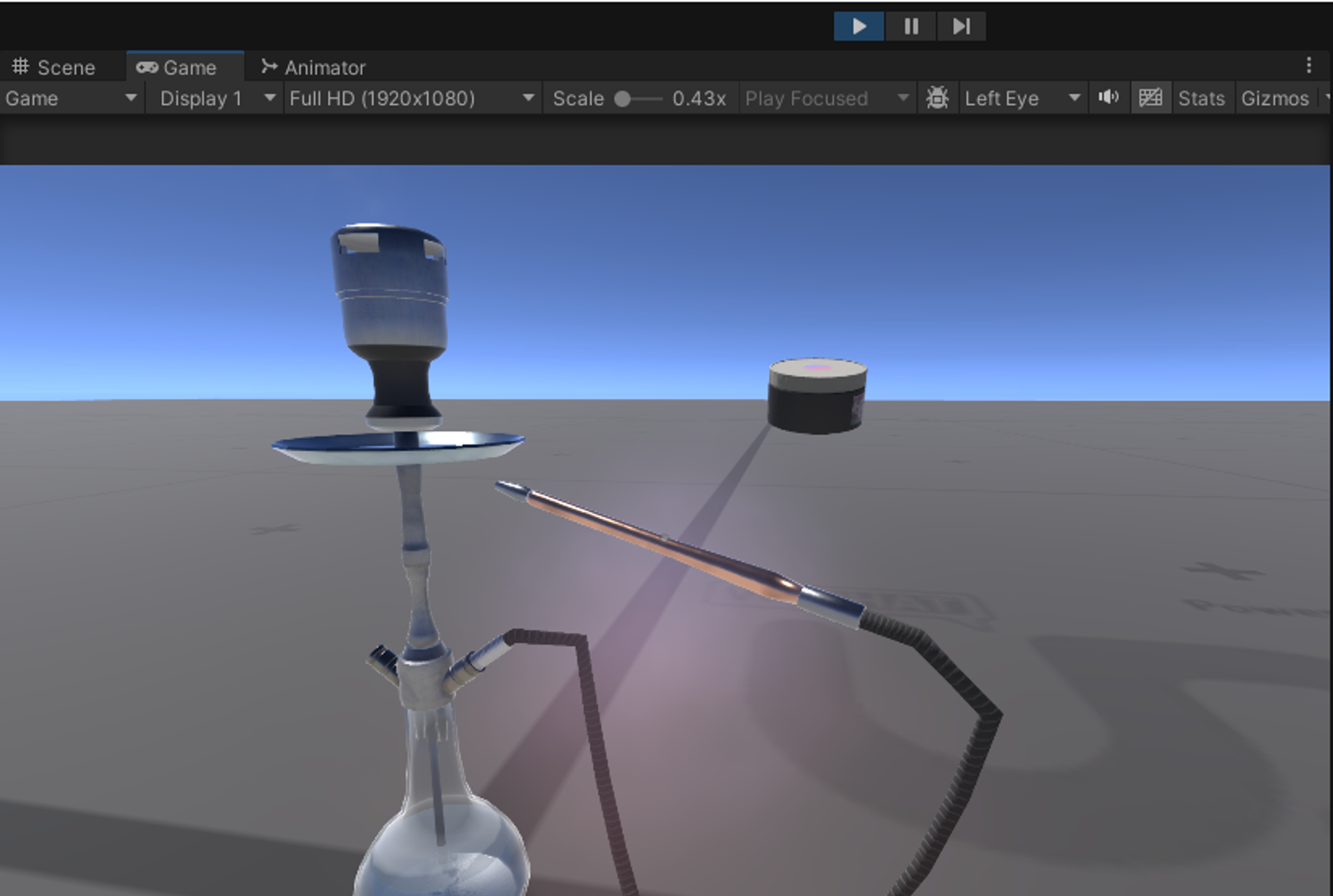This screenshot has height=896, width=1333.
Task: Toggle the frame debugger bug icon
Action: (937, 99)
